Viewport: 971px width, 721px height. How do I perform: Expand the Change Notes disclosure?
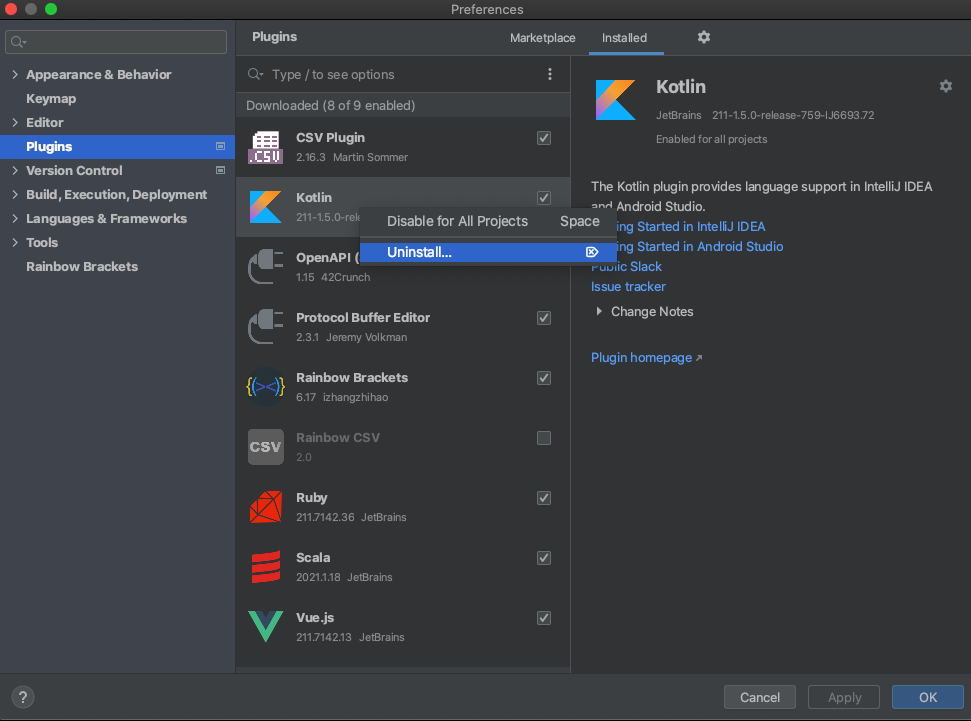pyautogui.click(x=599, y=312)
